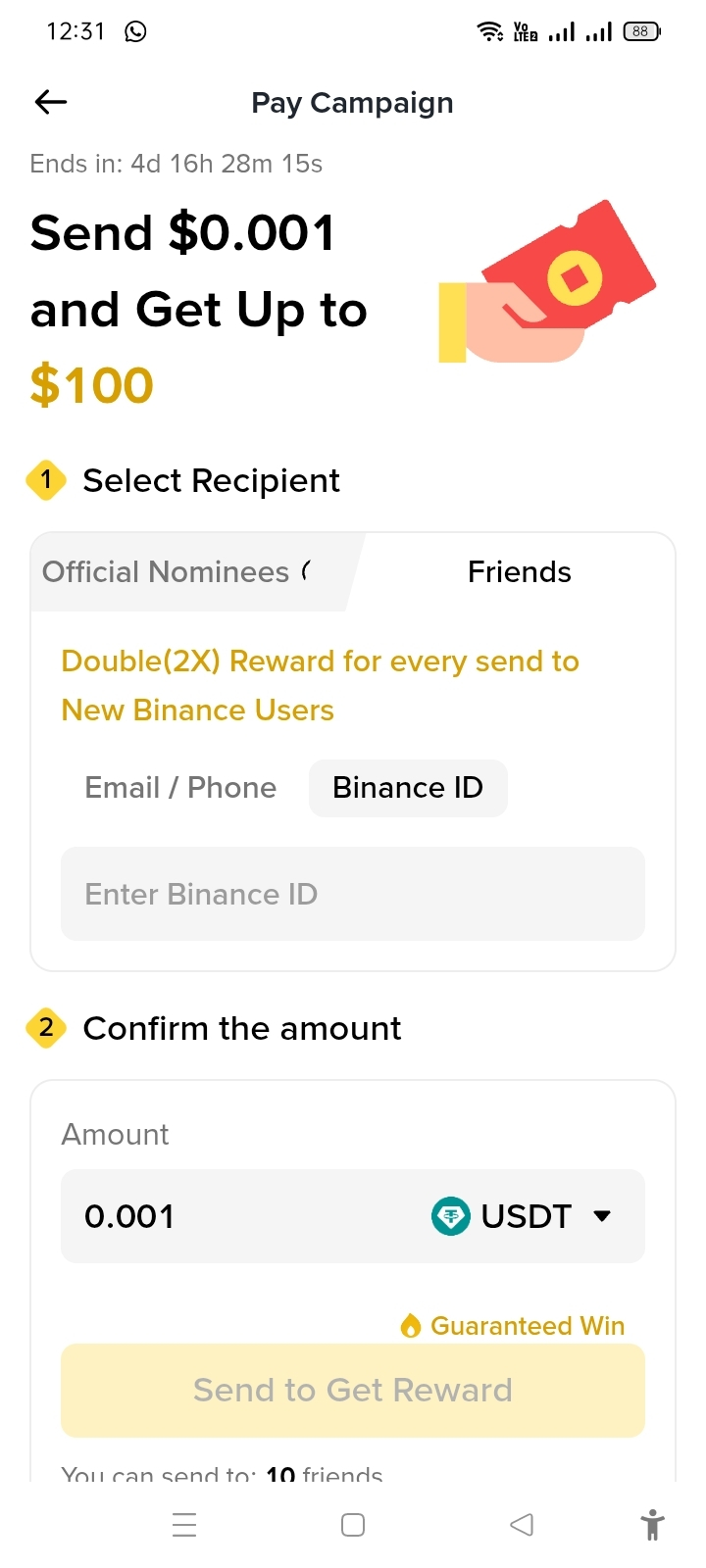This screenshot has height=1568, width=706.
Task: Focus the Enter Binance ID field
Action: point(353,894)
